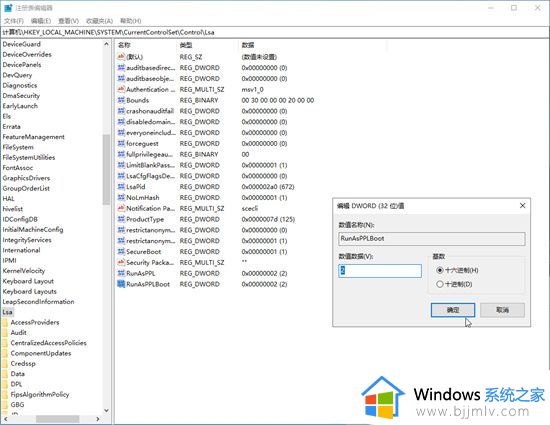The width and height of the screenshot is (550, 425).
Task: Click the LsaPid data 0x000002a0 (672)
Action: click(x=268, y=187)
